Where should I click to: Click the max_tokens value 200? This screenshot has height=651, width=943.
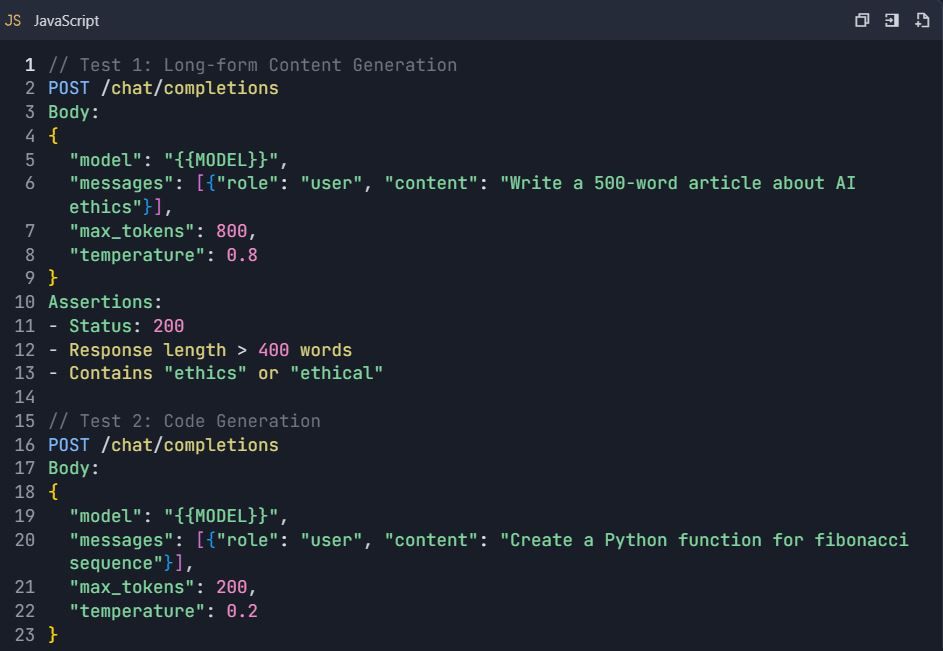pyautogui.click(x=232, y=587)
